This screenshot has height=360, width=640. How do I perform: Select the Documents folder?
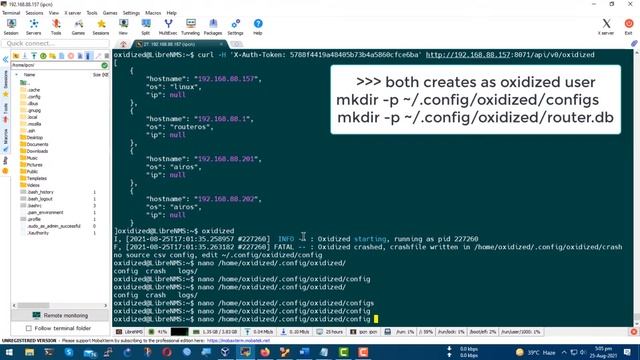pos(34,144)
